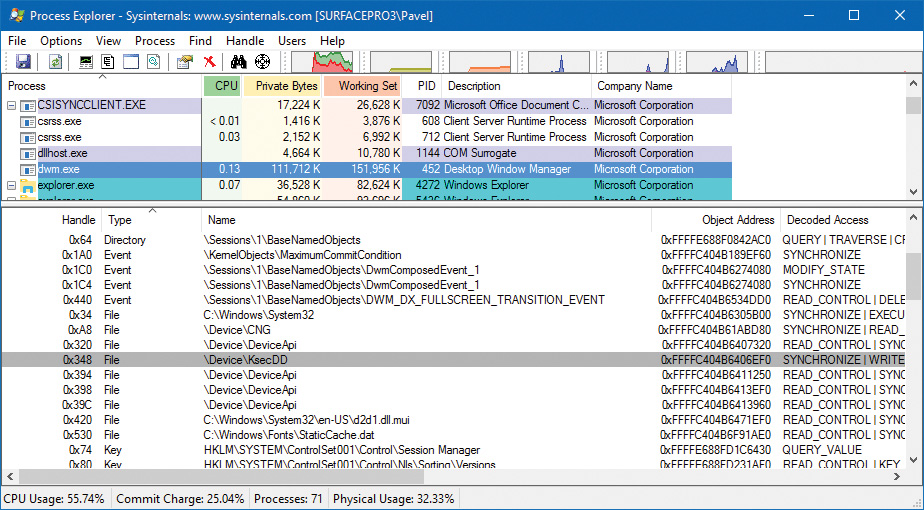Click the CPU usage graph in toolbar

[320, 62]
